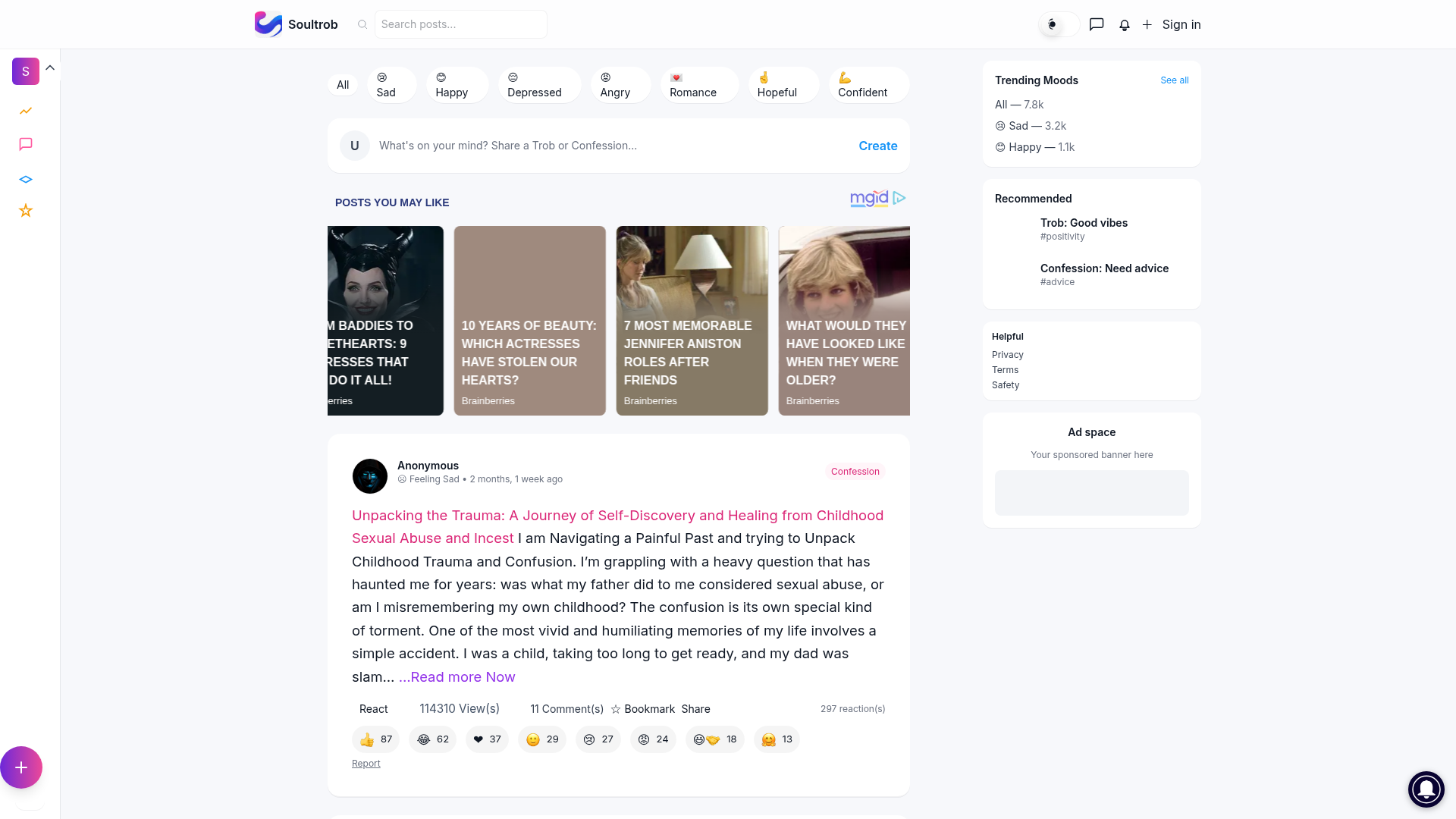Image resolution: width=1456 pixels, height=819 pixels.
Task: Open messages icon in top header
Action: coord(1097,24)
